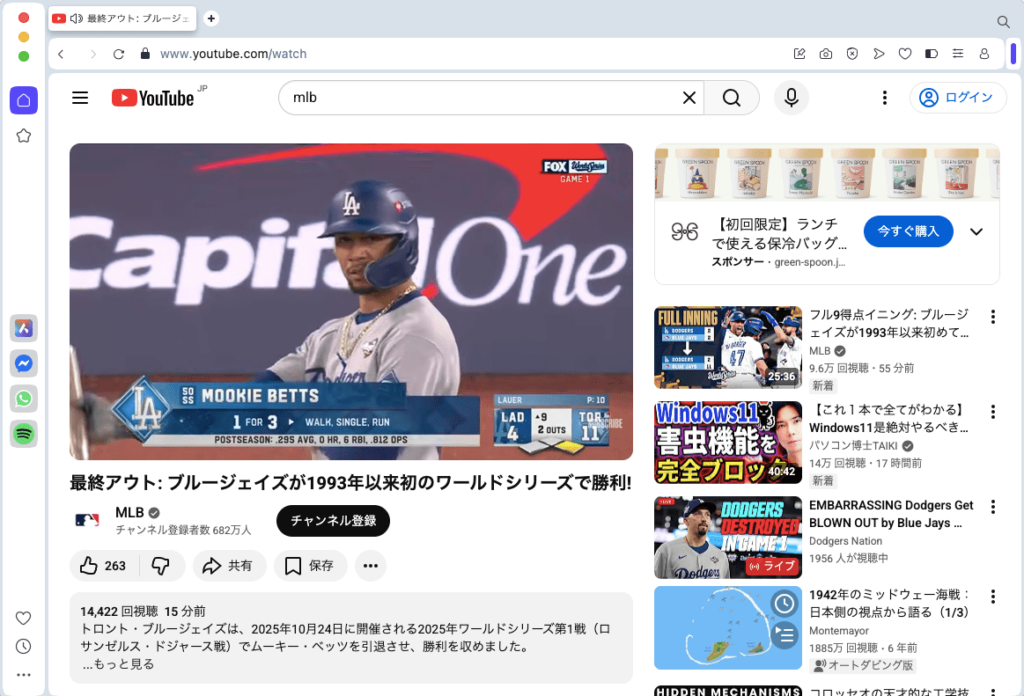Go to the YouTube home logo

(153, 98)
